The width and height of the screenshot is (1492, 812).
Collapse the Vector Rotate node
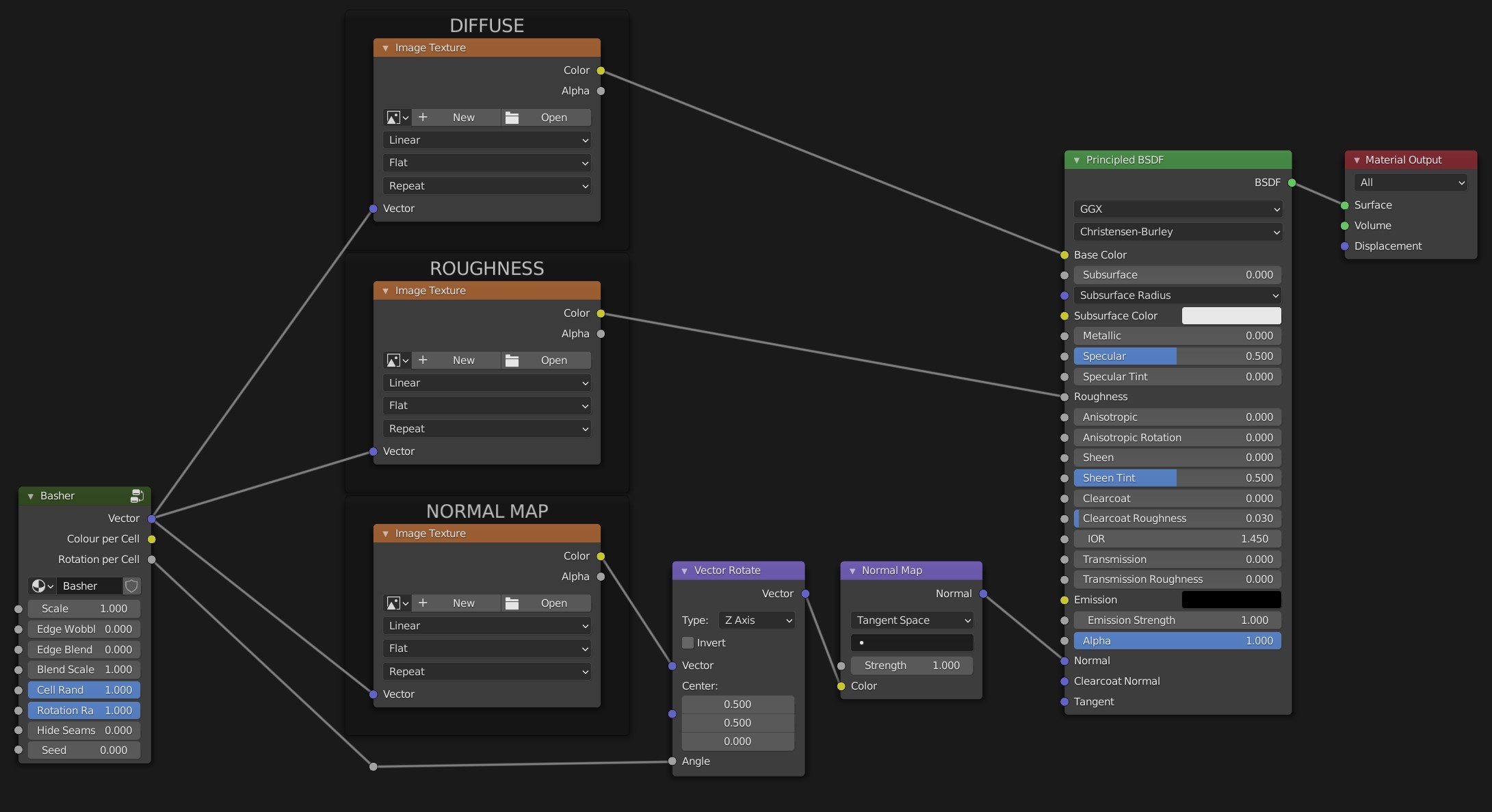(x=685, y=571)
